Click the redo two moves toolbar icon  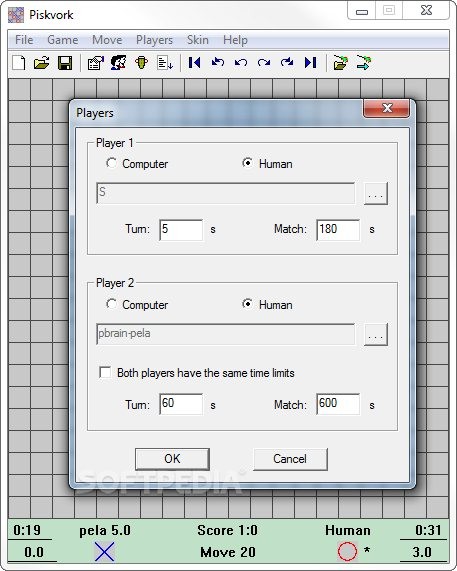click(287, 63)
